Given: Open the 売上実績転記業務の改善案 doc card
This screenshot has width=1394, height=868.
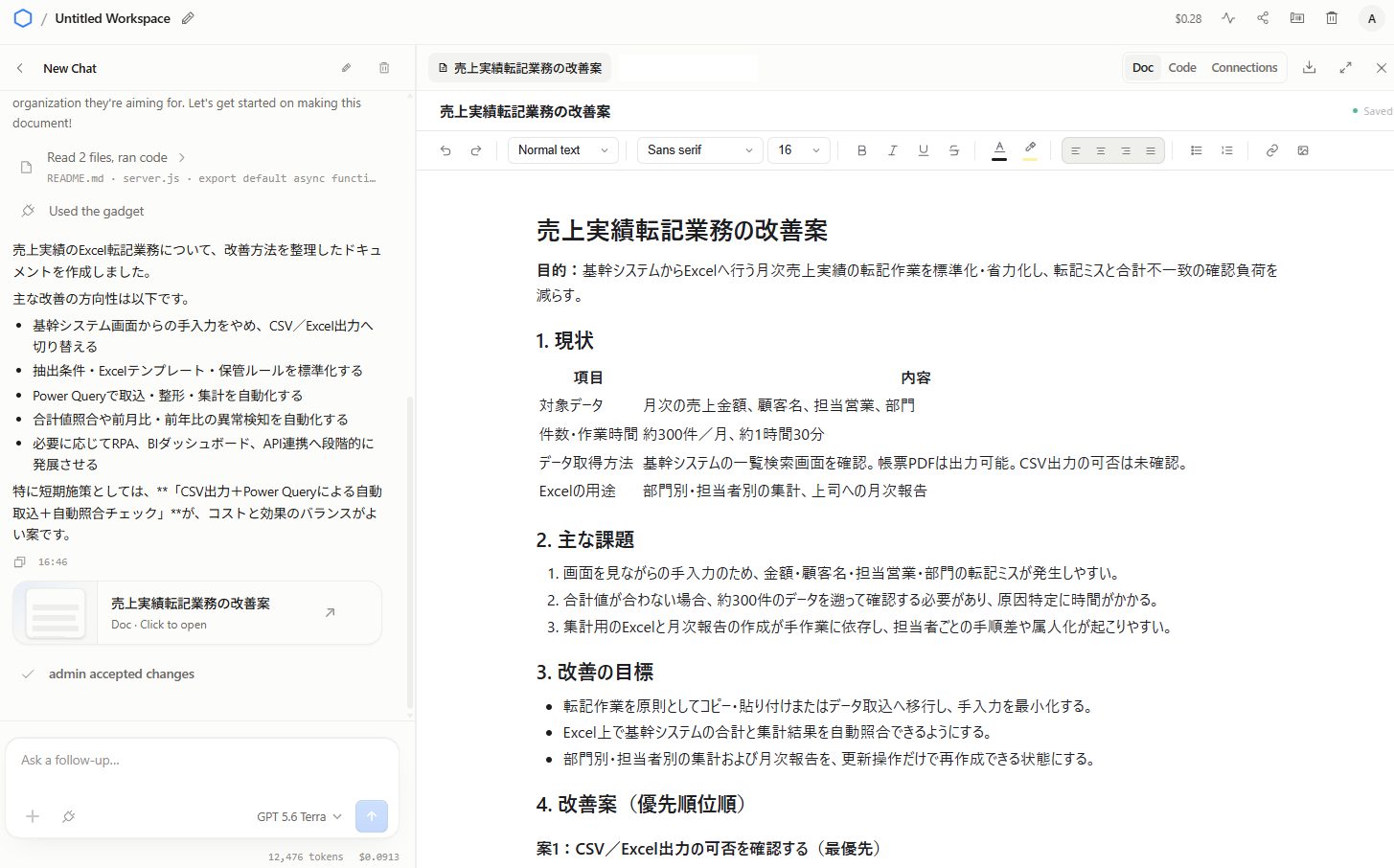Looking at the screenshot, I should click(197, 613).
